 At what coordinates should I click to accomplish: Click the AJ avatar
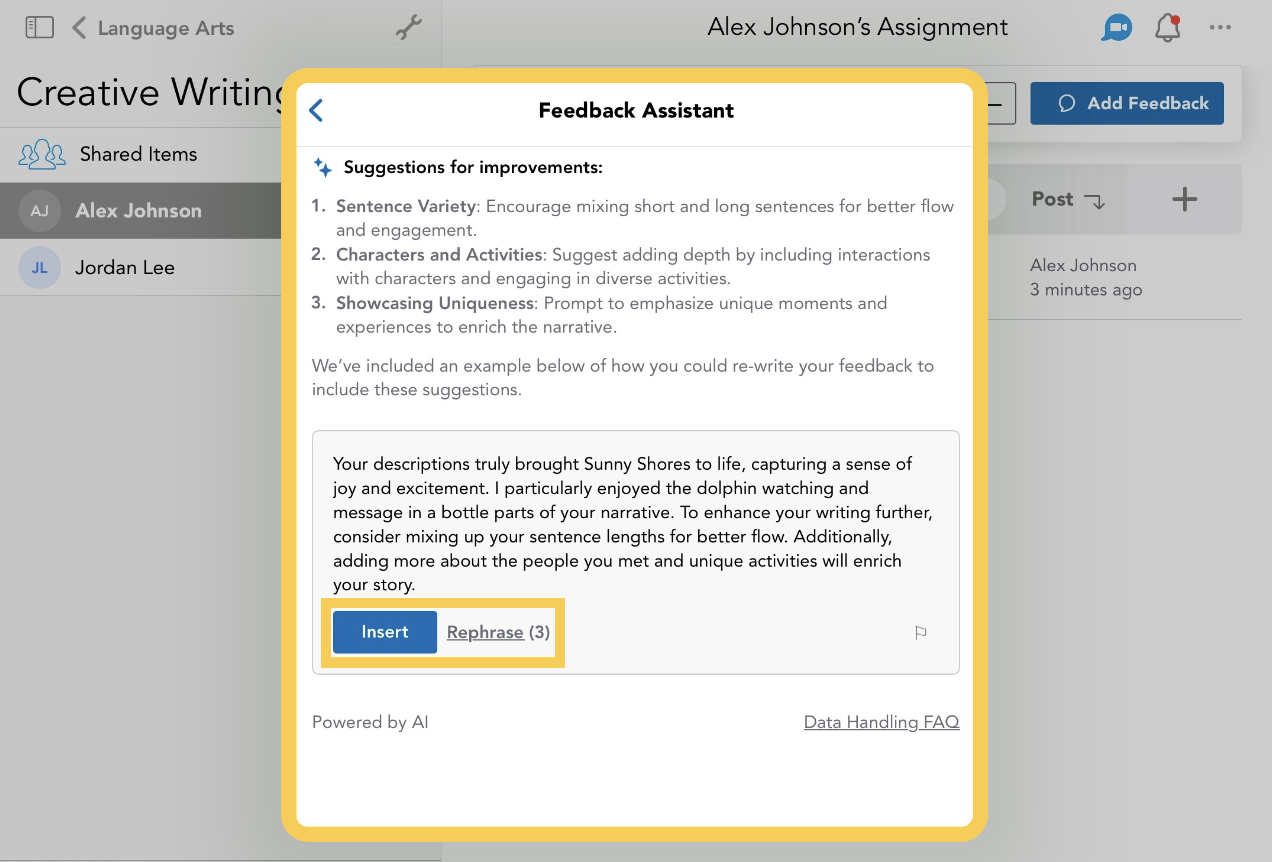[39, 211]
